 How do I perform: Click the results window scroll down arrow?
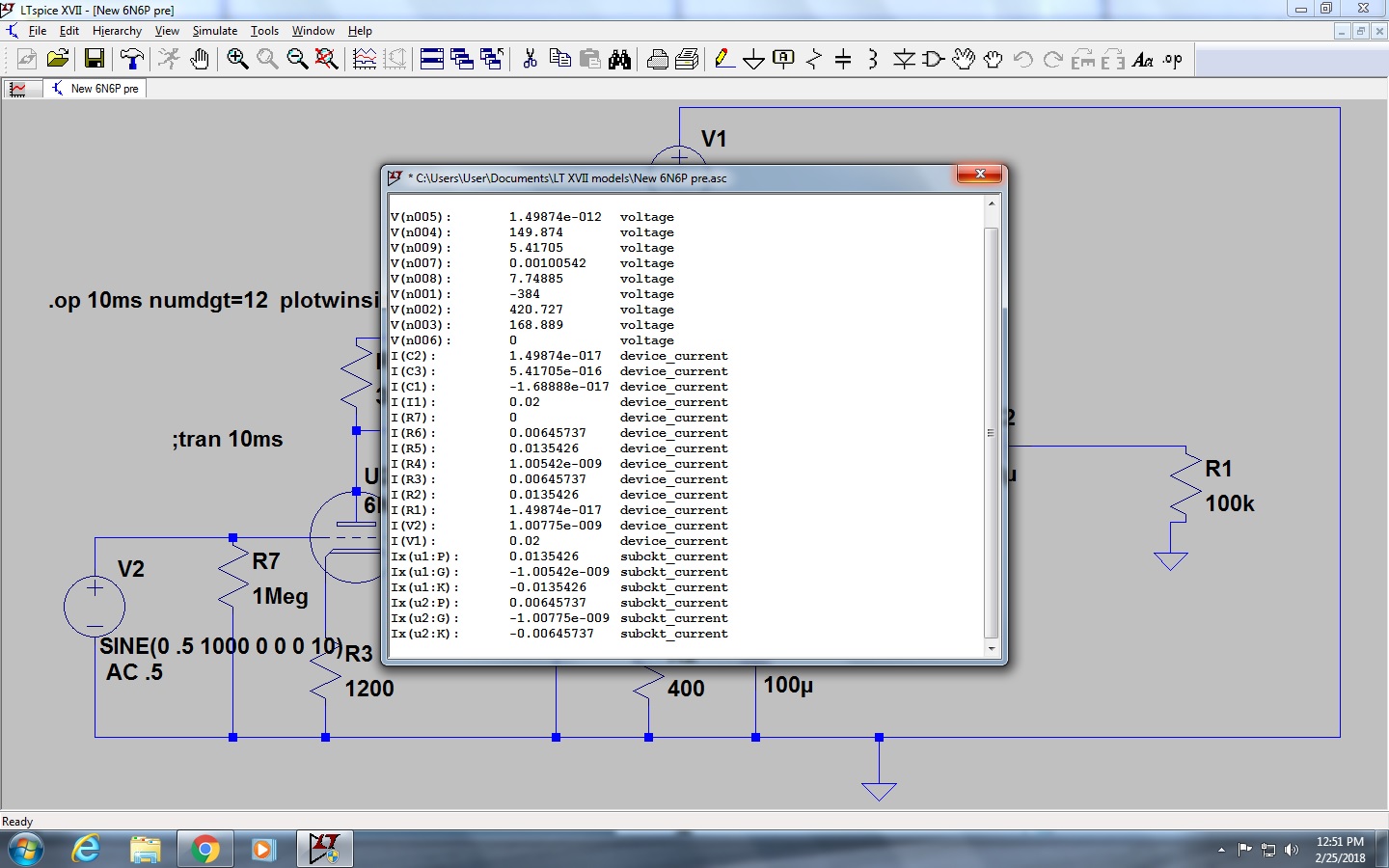tap(992, 649)
